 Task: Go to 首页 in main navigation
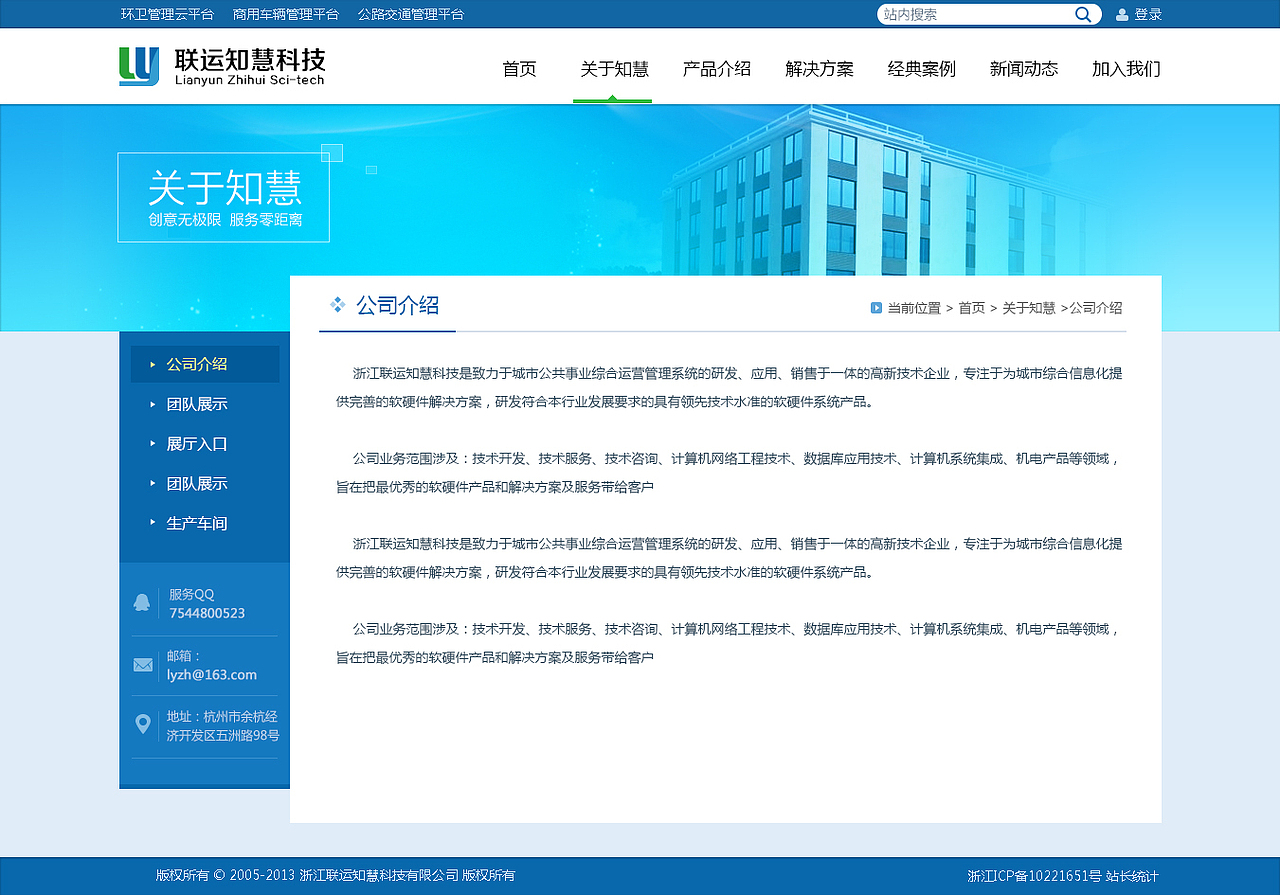pyautogui.click(x=519, y=69)
